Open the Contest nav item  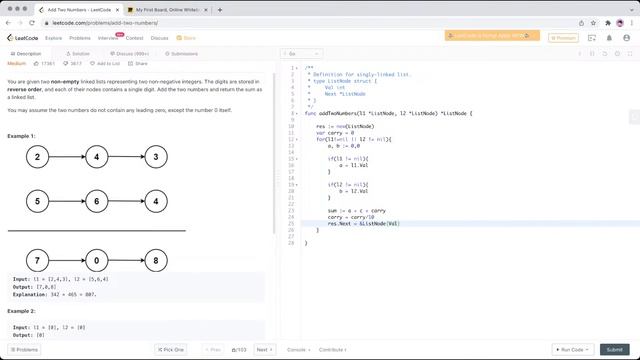(x=134, y=38)
